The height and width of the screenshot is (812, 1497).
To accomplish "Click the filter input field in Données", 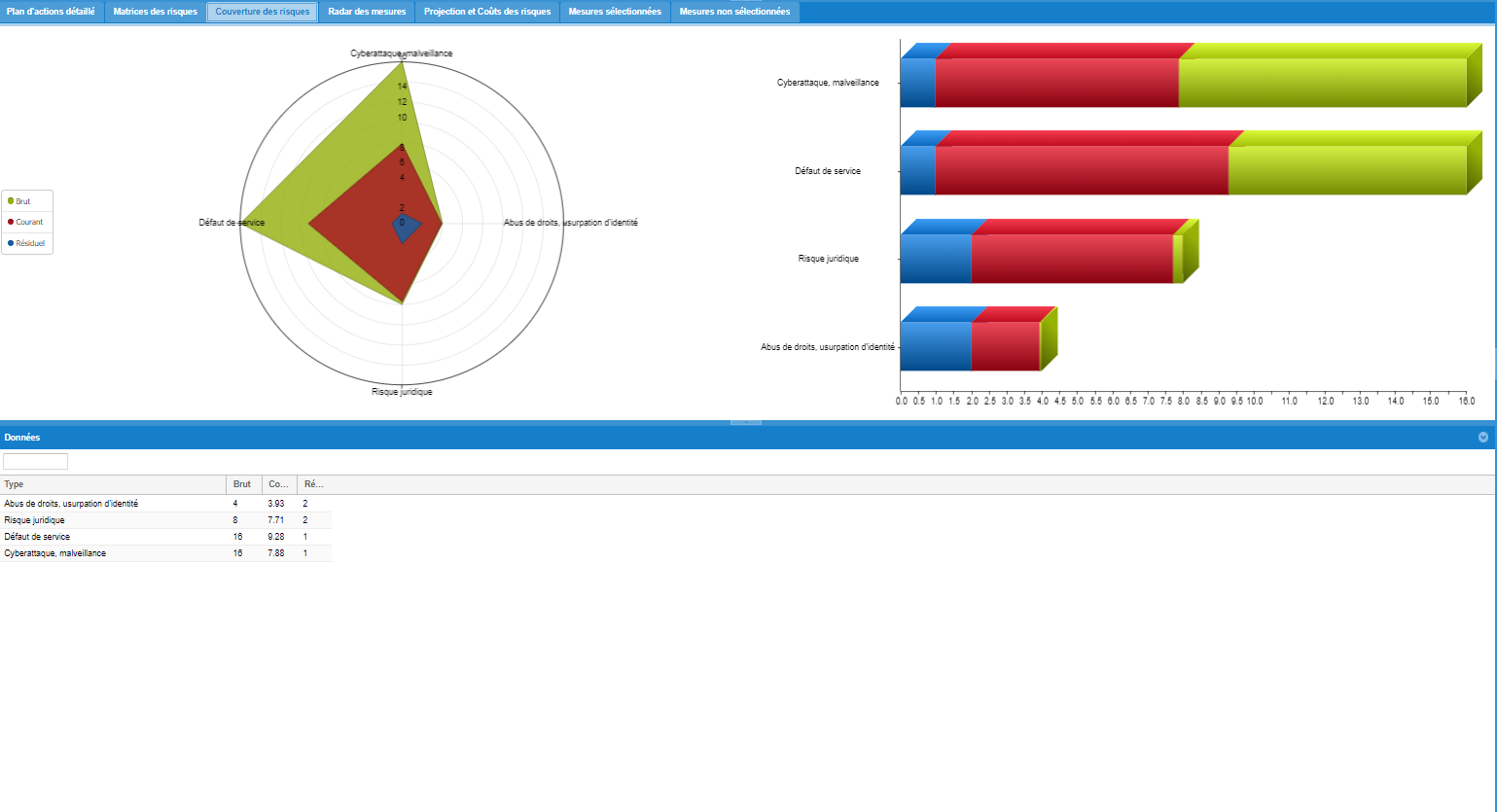I will click(x=36, y=462).
